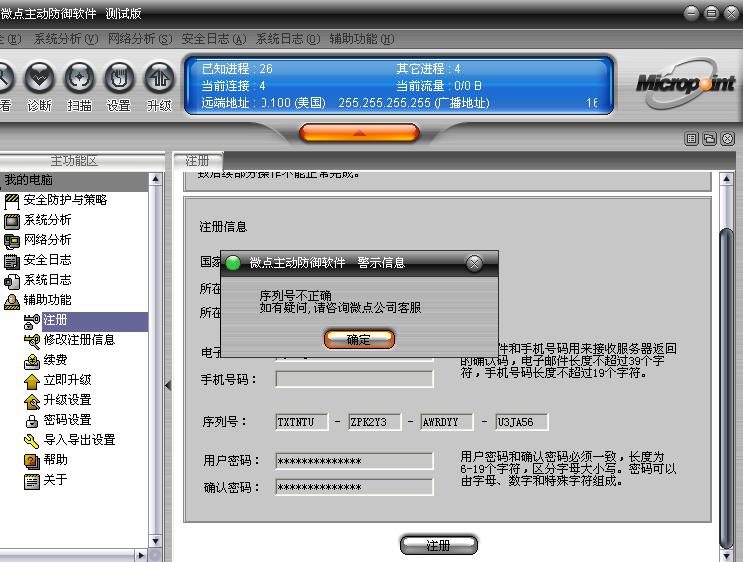The width and height of the screenshot is (743, 562).
Task: Click the first panel layout icon under the logo
Action: coord(692,138)
